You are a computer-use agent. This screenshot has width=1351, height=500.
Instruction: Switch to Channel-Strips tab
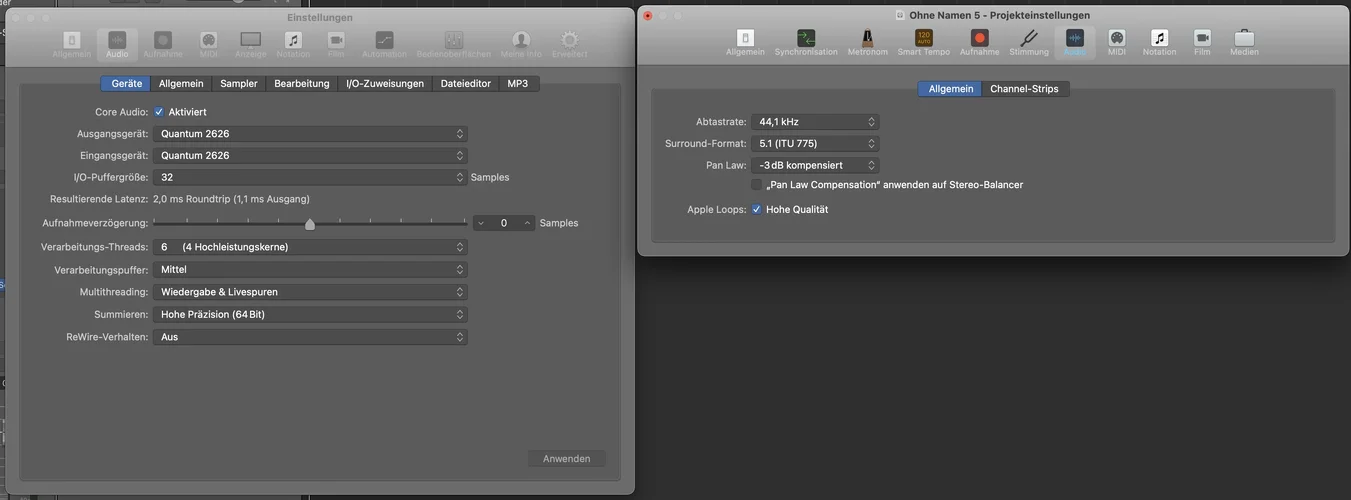point(1025,89)
